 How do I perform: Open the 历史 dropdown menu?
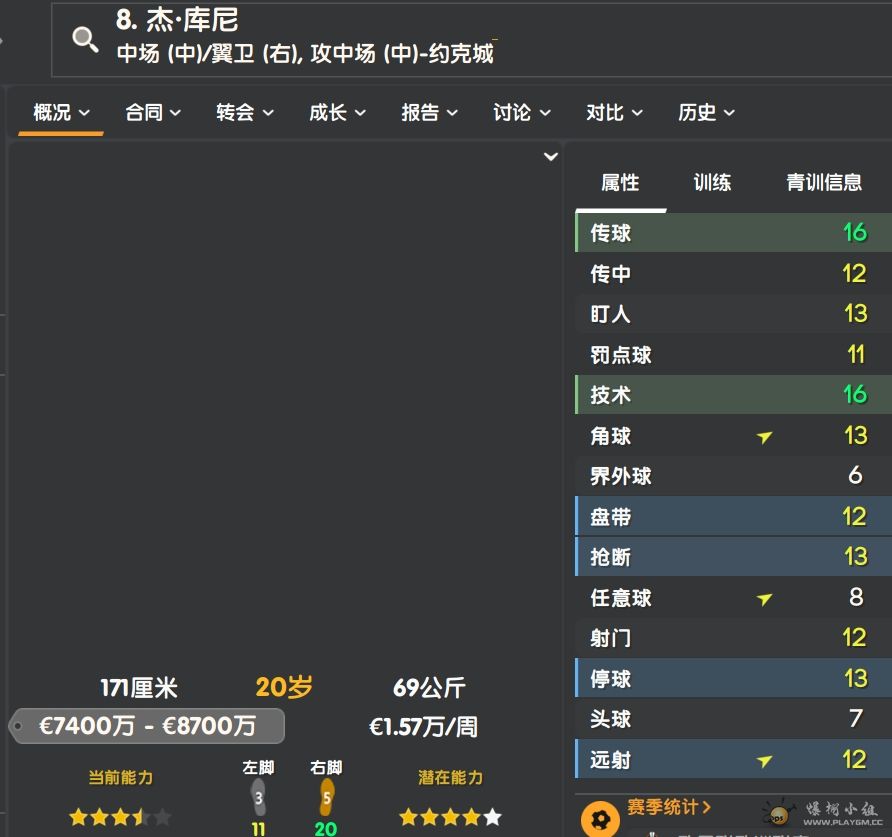pos(706,113)
